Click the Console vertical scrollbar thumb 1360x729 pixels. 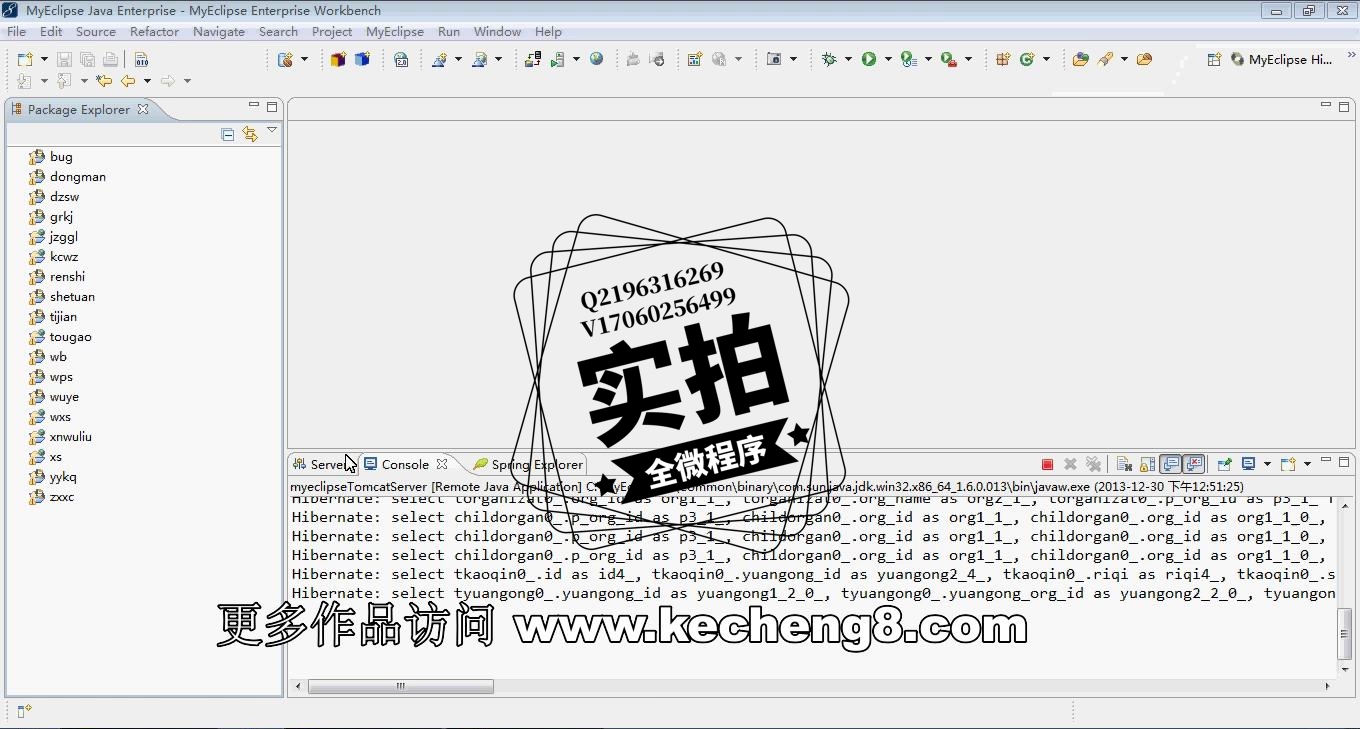pos(1344,633)
